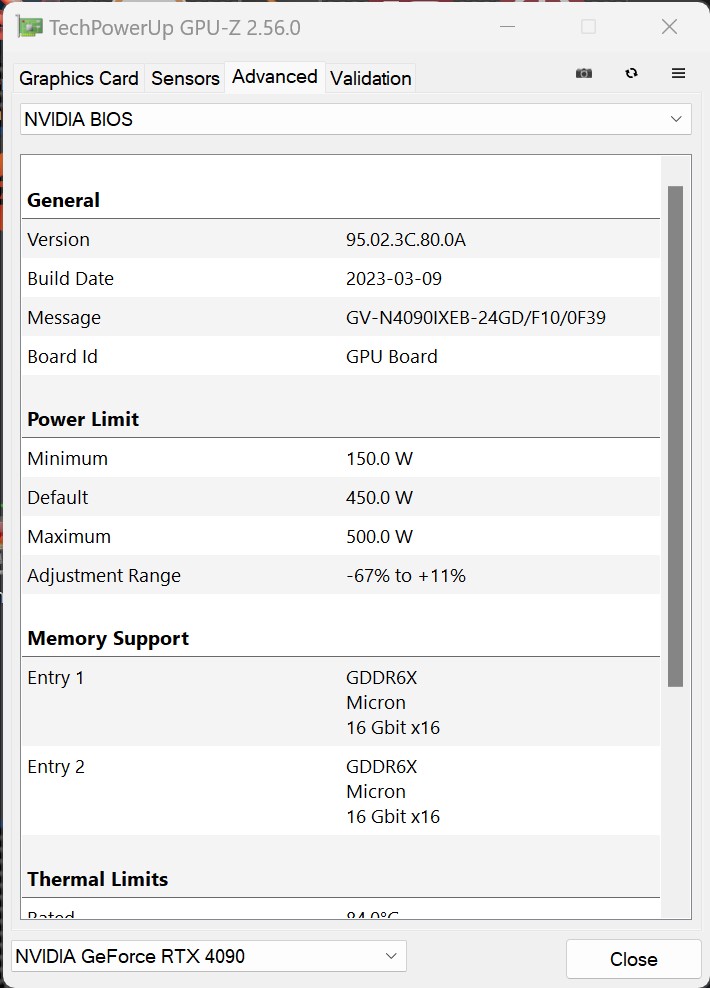Switch to the Graphics Card tab
This screenshot has width=710, height=988.
coord(79,78)
